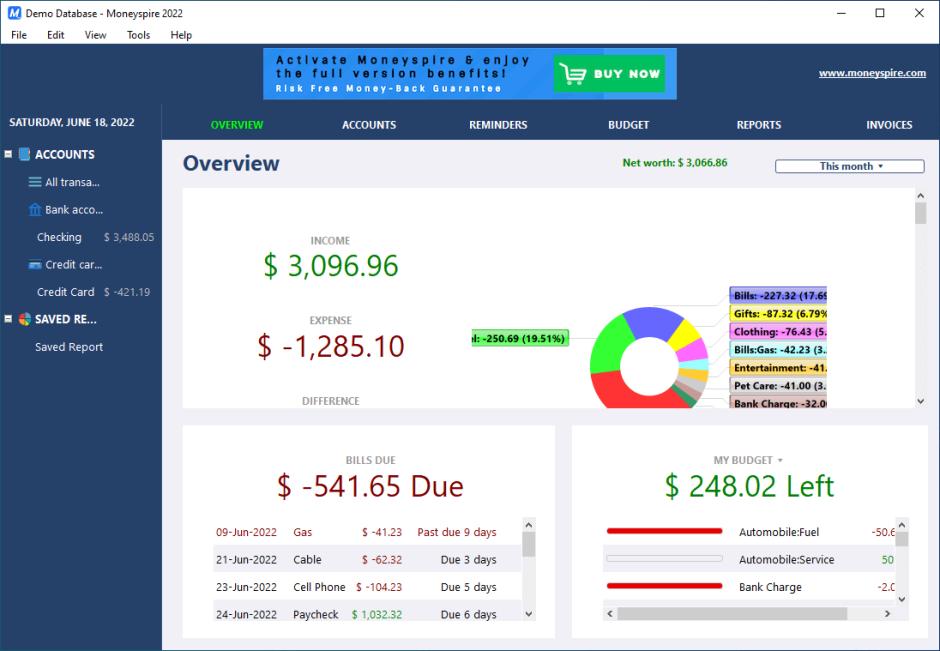
Task: Click the Bank Charge chart label
Action: click(778, 402)
